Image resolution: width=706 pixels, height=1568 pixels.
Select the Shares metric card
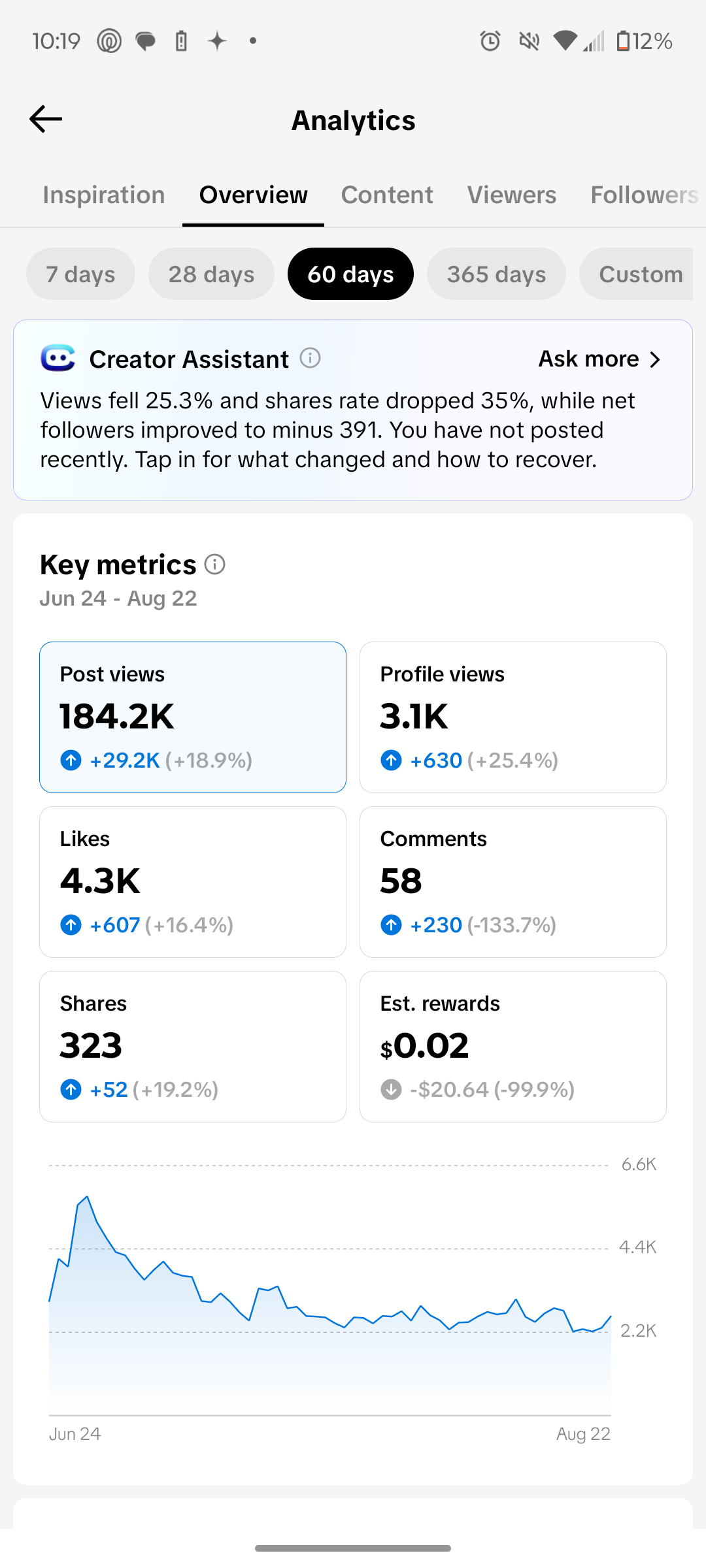click(x=193, y=1047)
